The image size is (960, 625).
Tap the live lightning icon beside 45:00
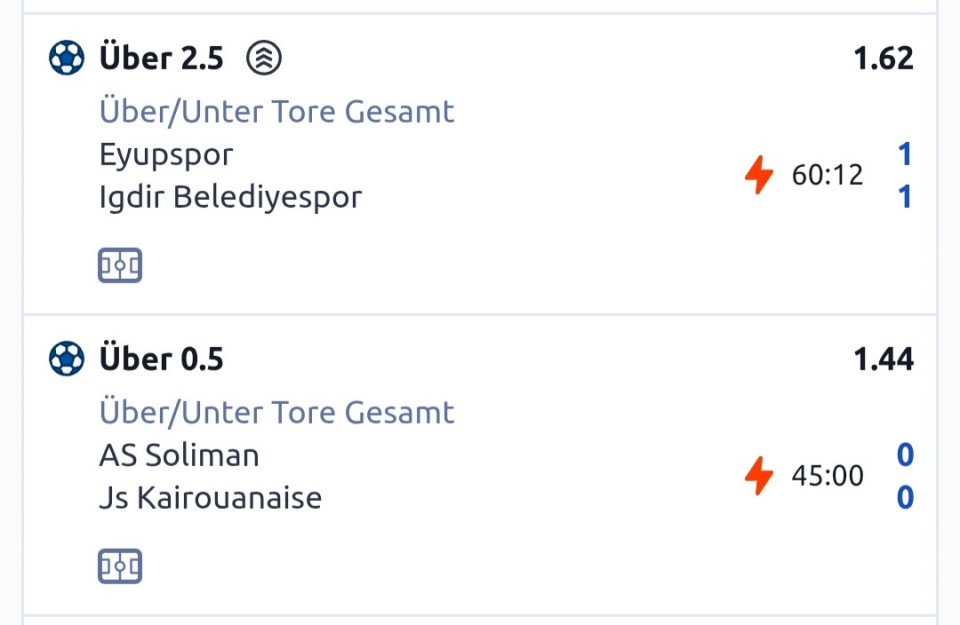coord(759,476)
